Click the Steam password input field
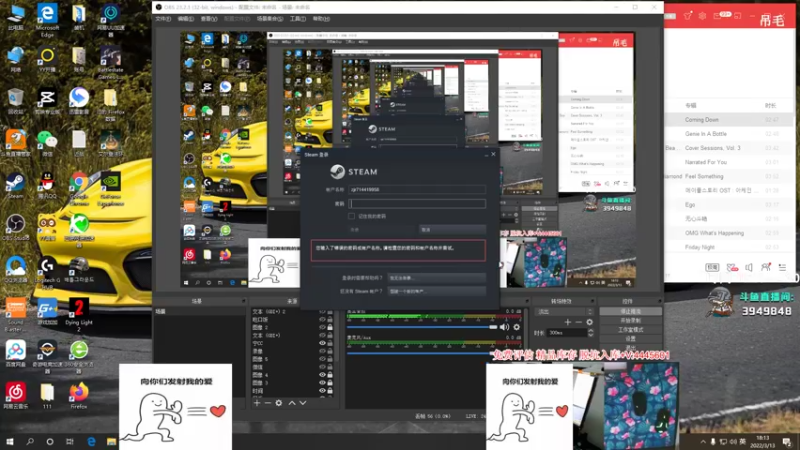 pos(417,204)
